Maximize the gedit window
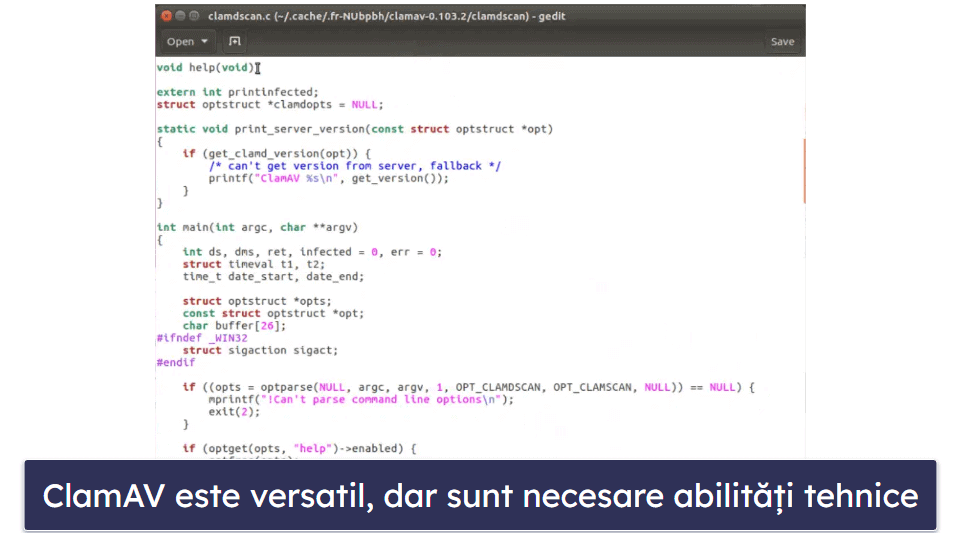Viewport: 962px width, 533px height. click(x=194, y=16)
